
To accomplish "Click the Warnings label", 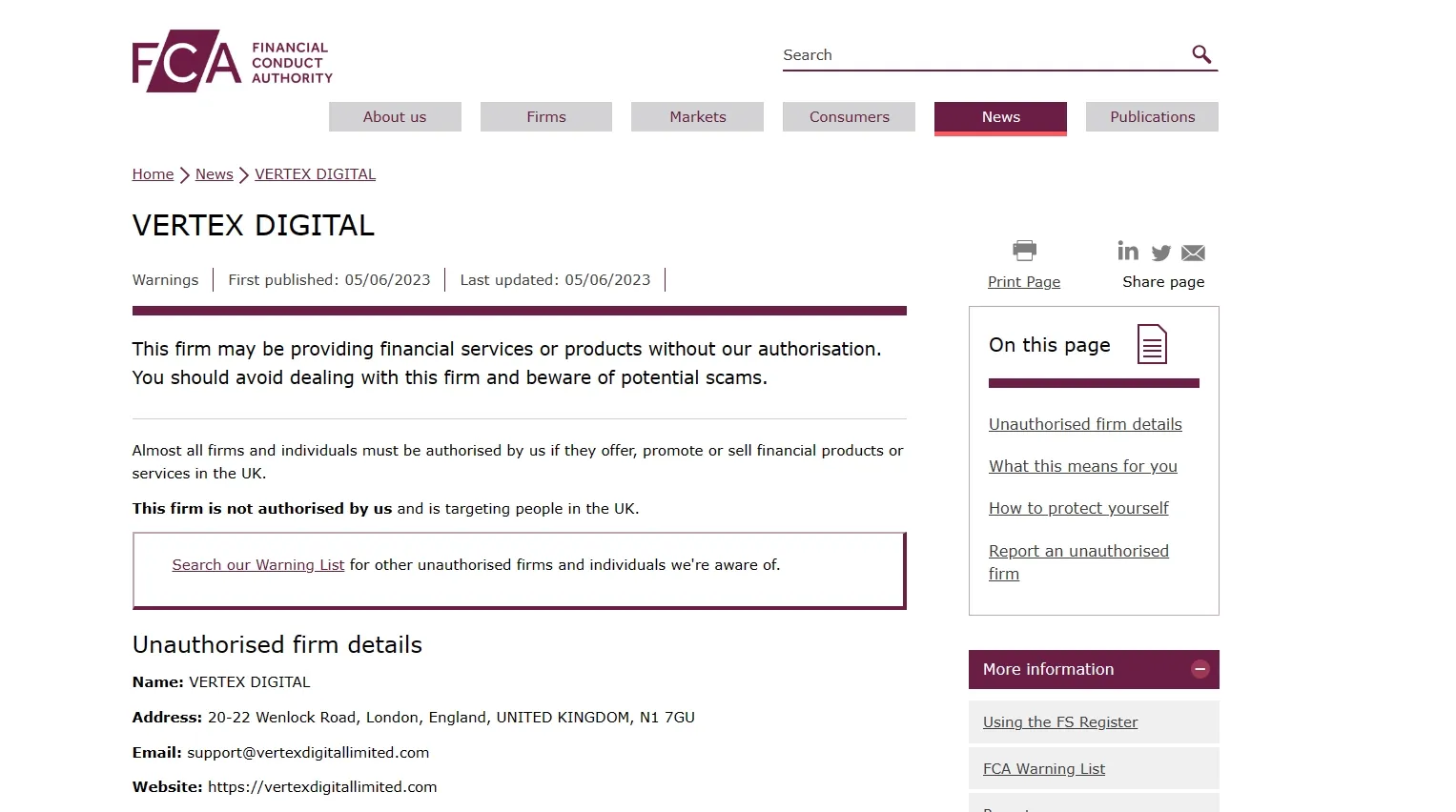I will (x=166, y=280).
